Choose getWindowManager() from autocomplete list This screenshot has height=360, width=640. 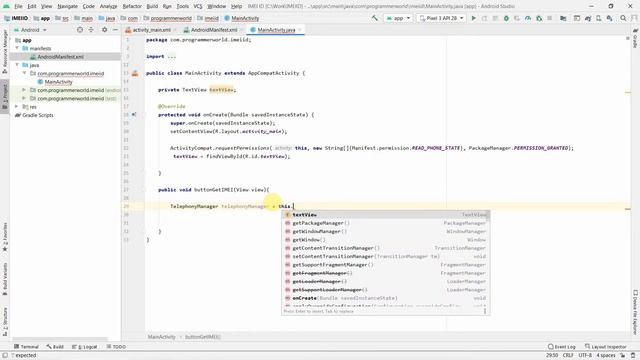(386, 231)
